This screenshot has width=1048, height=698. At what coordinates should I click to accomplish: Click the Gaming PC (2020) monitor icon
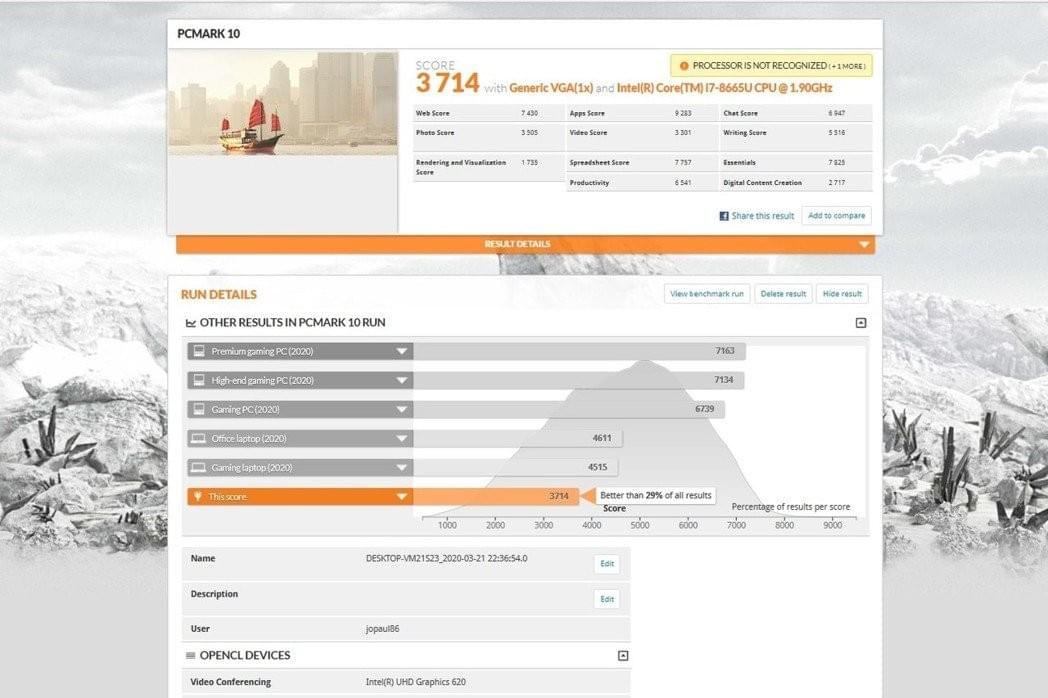[199, 409]
